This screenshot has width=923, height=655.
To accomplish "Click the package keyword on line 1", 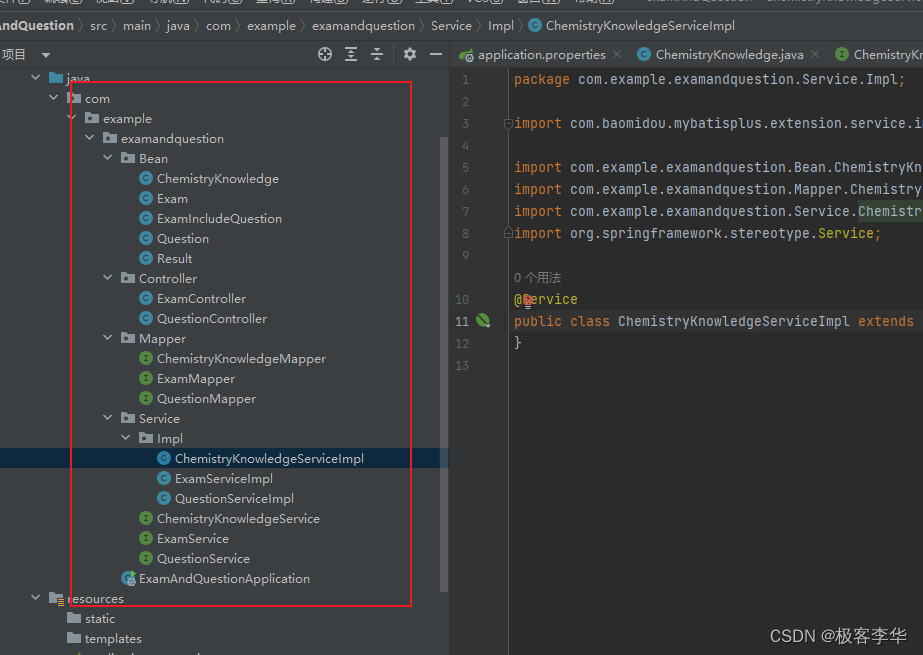I will (x=542, y=79).
